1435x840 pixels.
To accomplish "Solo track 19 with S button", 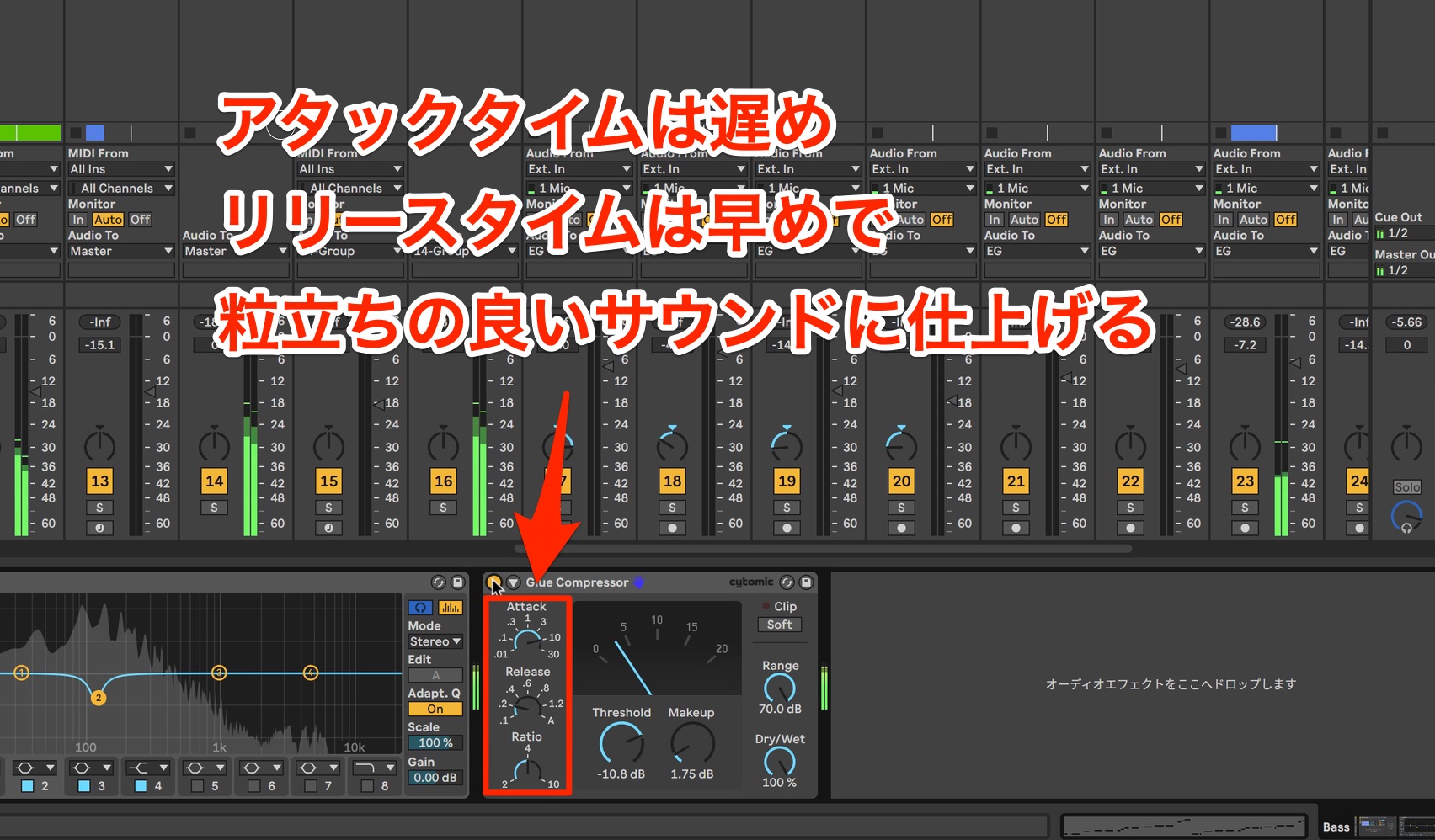I will (x=787, y=508).
